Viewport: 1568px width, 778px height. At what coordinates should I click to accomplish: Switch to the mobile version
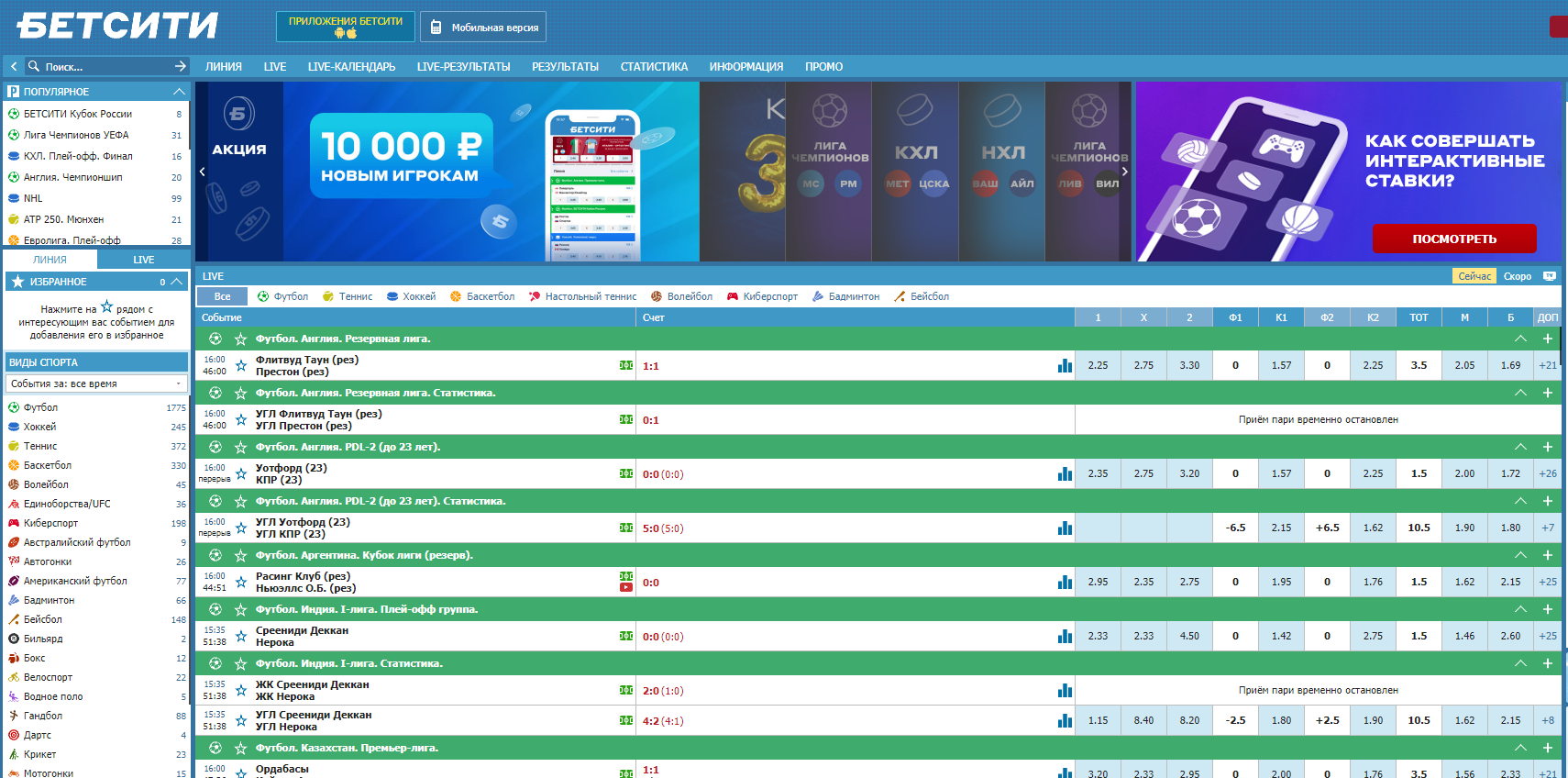click(x=483, y=27)
